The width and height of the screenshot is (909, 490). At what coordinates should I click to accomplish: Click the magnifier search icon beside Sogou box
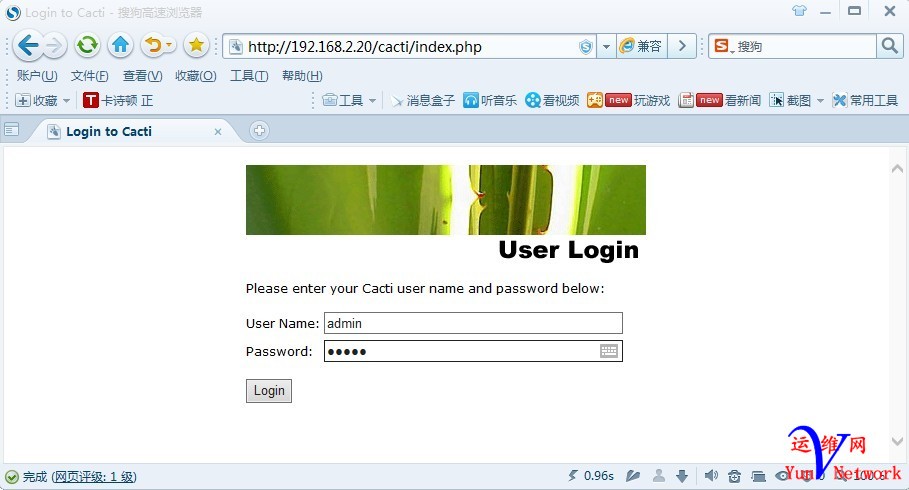[x=890, y=46]
